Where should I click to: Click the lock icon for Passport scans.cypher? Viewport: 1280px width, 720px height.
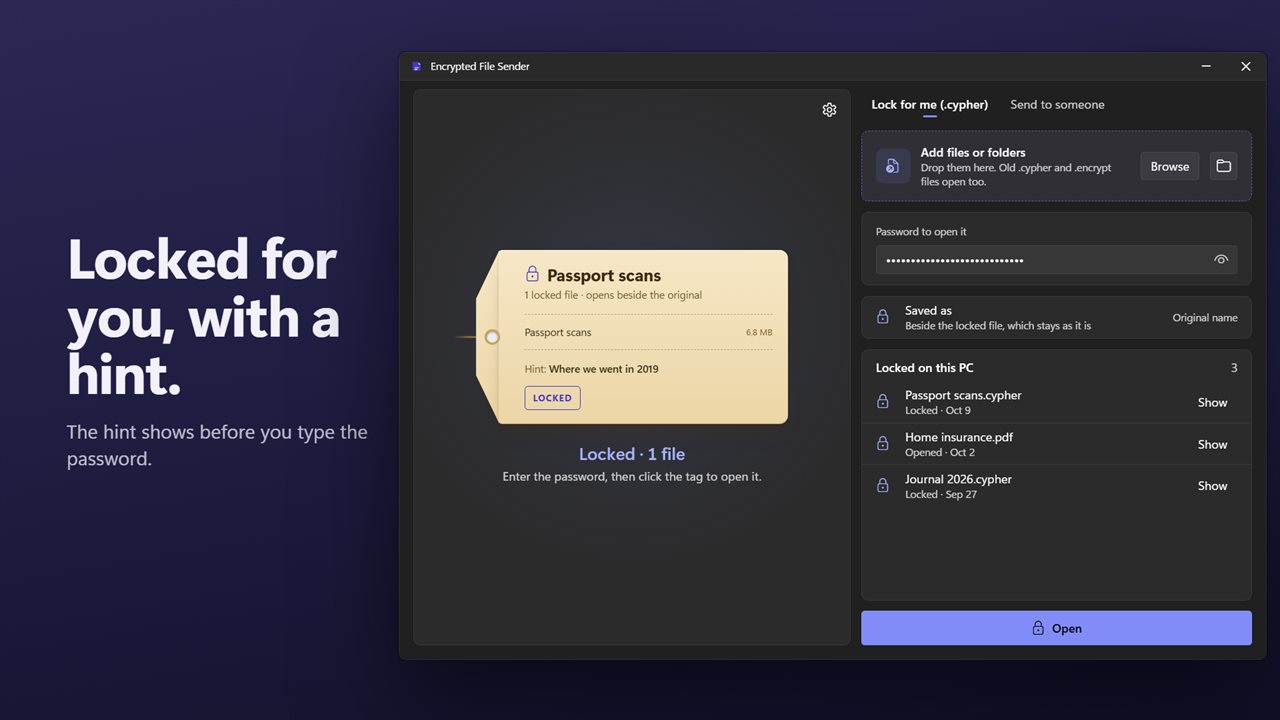(883, 402)
